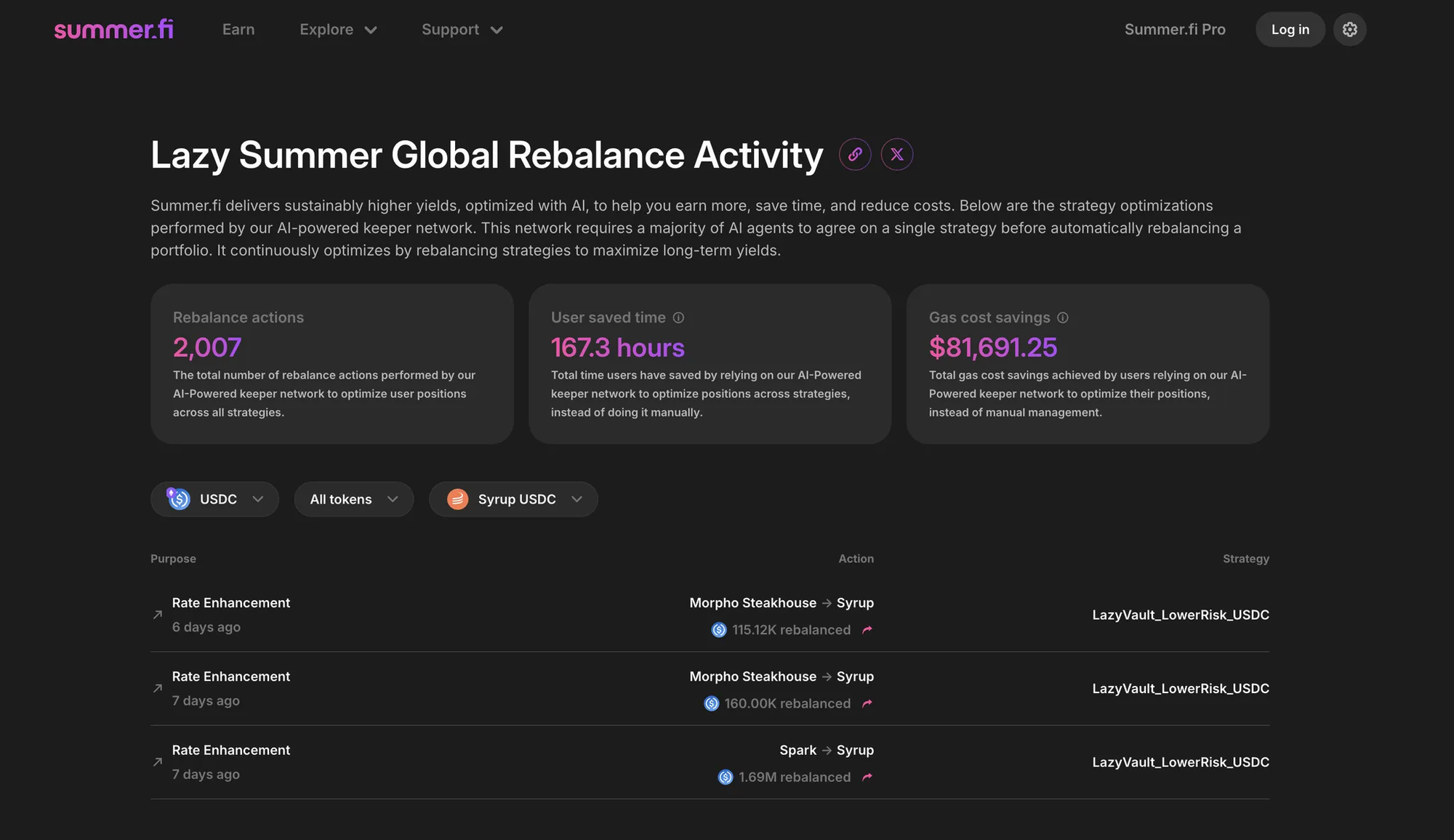Click the Log in button
The width and height of the screenshot is (1454, 840).
coord(1290,30)
